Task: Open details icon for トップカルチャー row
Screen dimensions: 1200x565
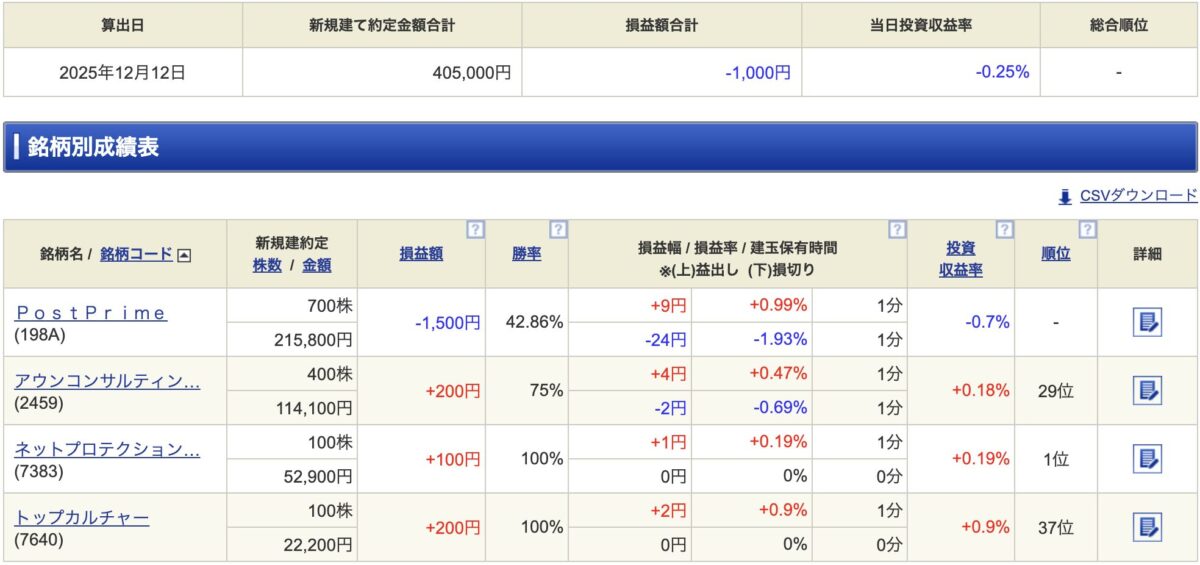Action: point(1147,527)
